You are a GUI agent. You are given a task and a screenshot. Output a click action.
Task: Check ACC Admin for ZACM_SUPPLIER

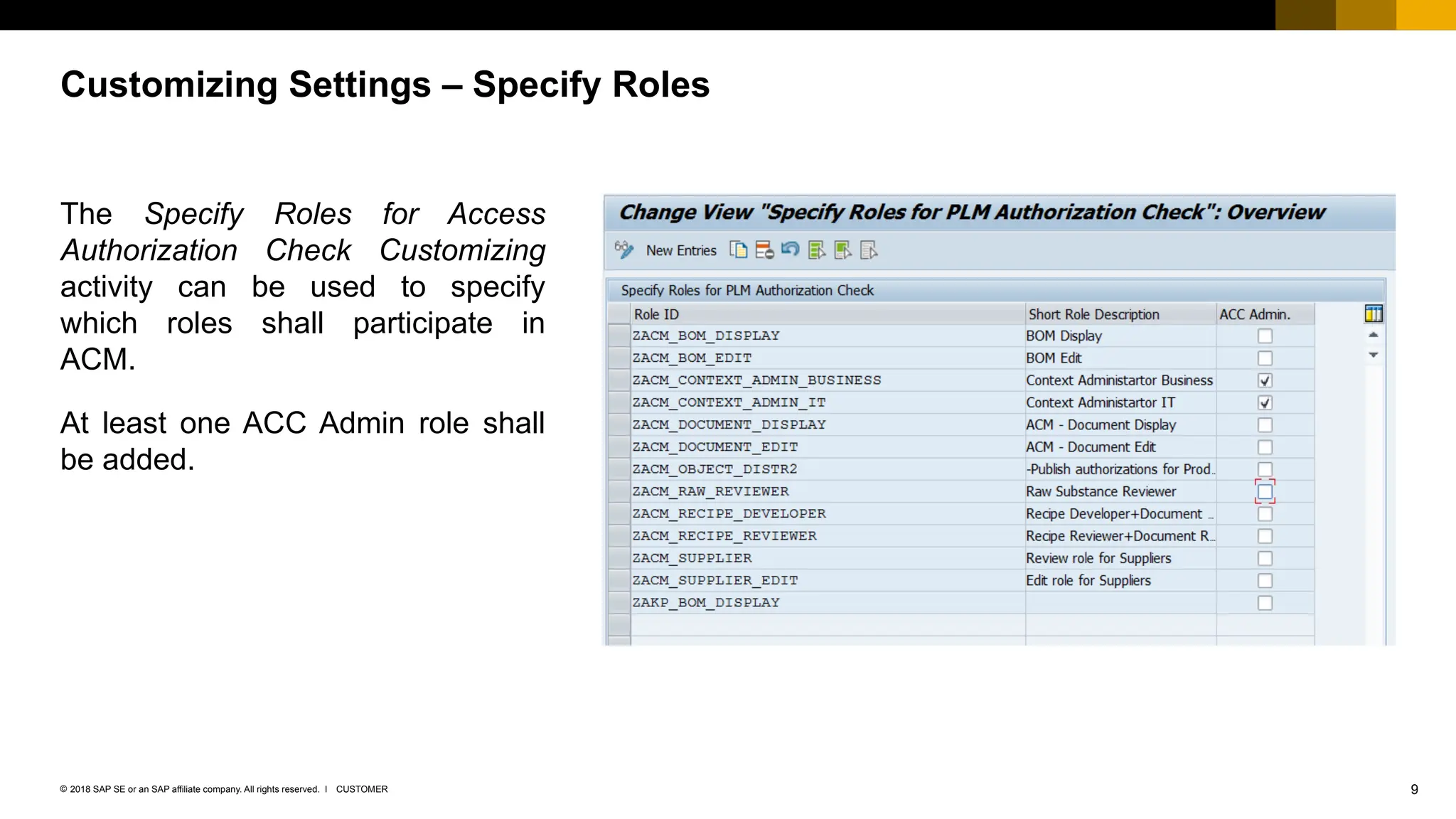click(x=1265, y=558)
